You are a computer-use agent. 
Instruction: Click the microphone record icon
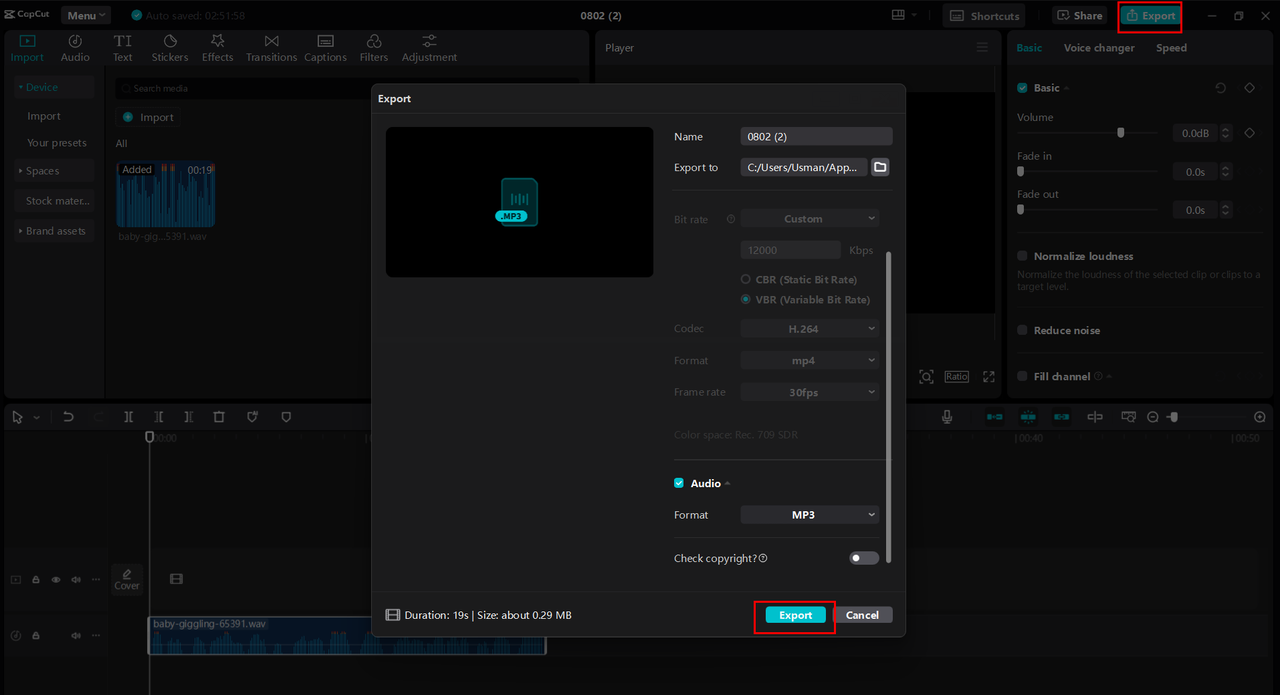tap(947, 417)
